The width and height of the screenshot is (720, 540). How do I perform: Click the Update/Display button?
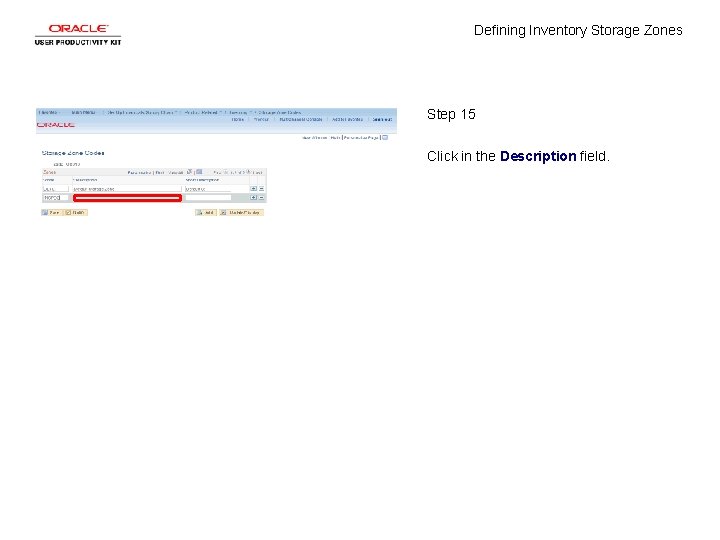coord(241,213)
